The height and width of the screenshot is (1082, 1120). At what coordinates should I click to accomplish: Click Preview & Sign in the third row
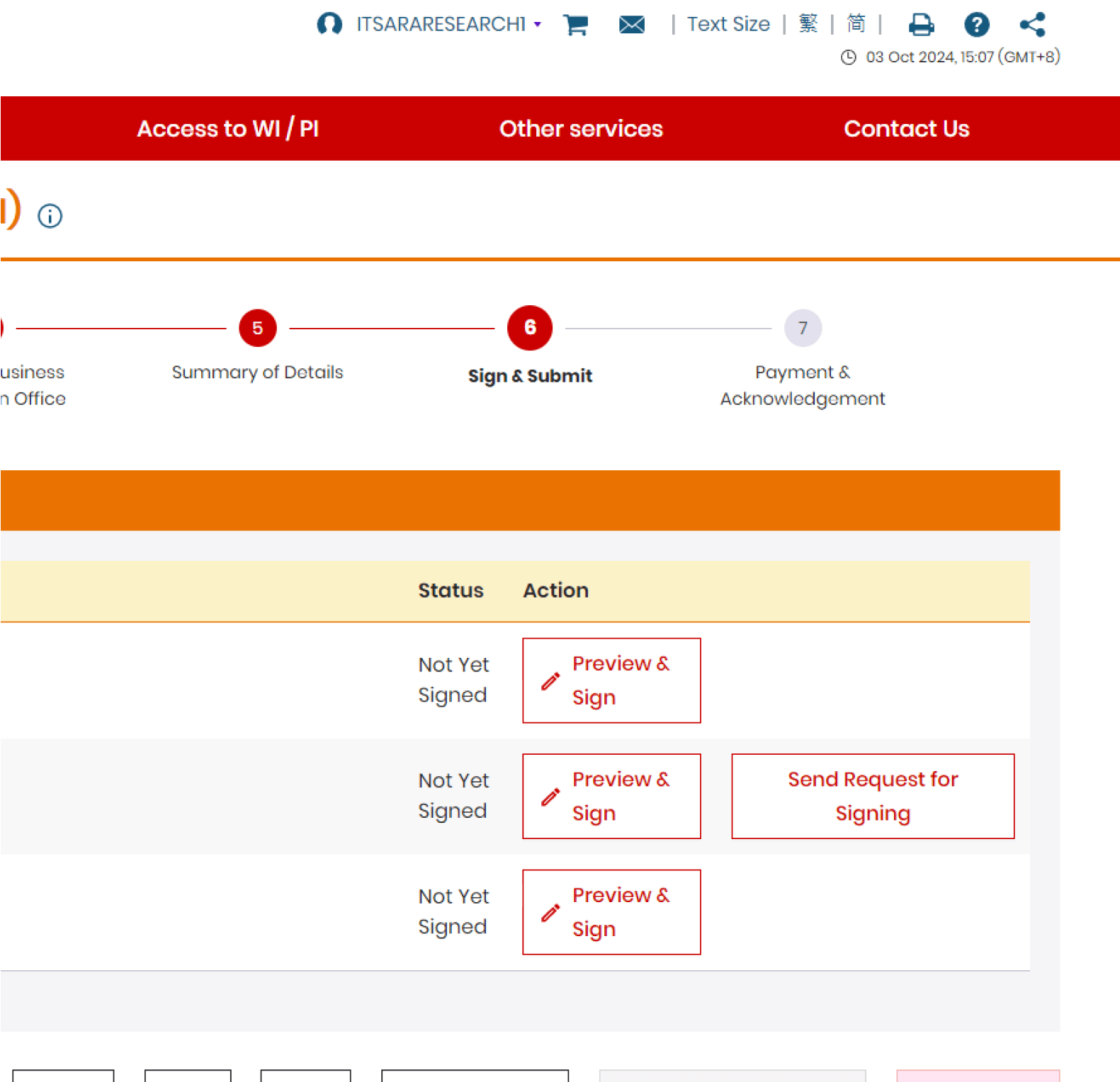611,912
